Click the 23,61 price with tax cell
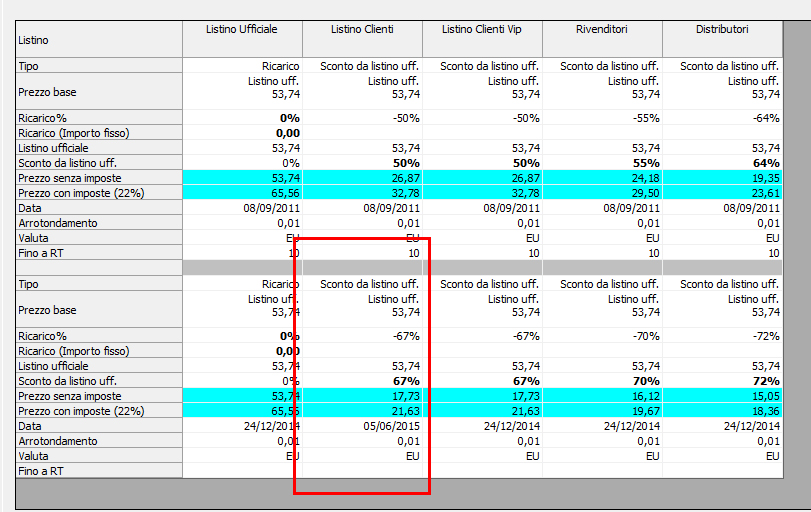Screen dimensions: 811x512 coord(722,193)
